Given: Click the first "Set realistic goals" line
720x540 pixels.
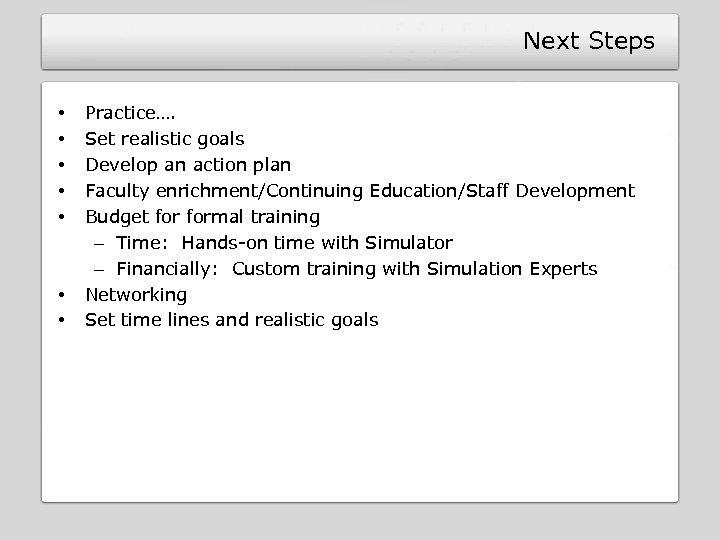Looking at the screenshot, I should click(x=164, y=139).
